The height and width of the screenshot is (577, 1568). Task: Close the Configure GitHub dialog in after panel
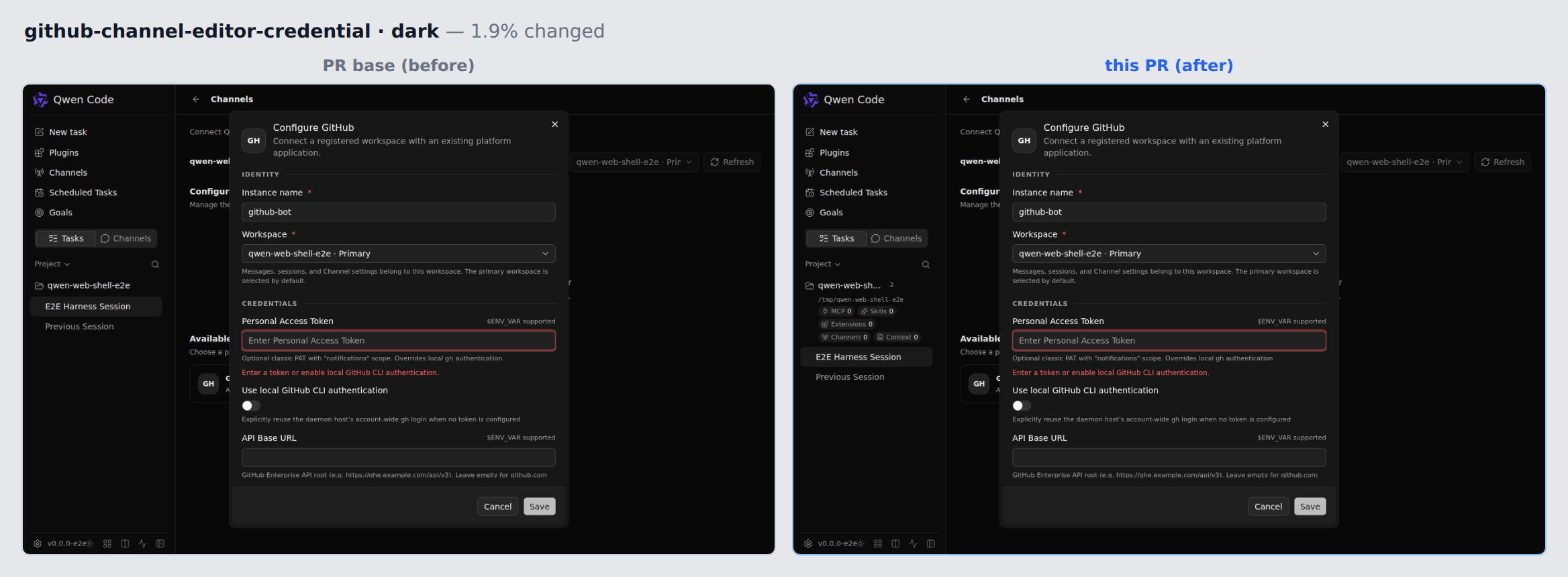coord(1326,124)
